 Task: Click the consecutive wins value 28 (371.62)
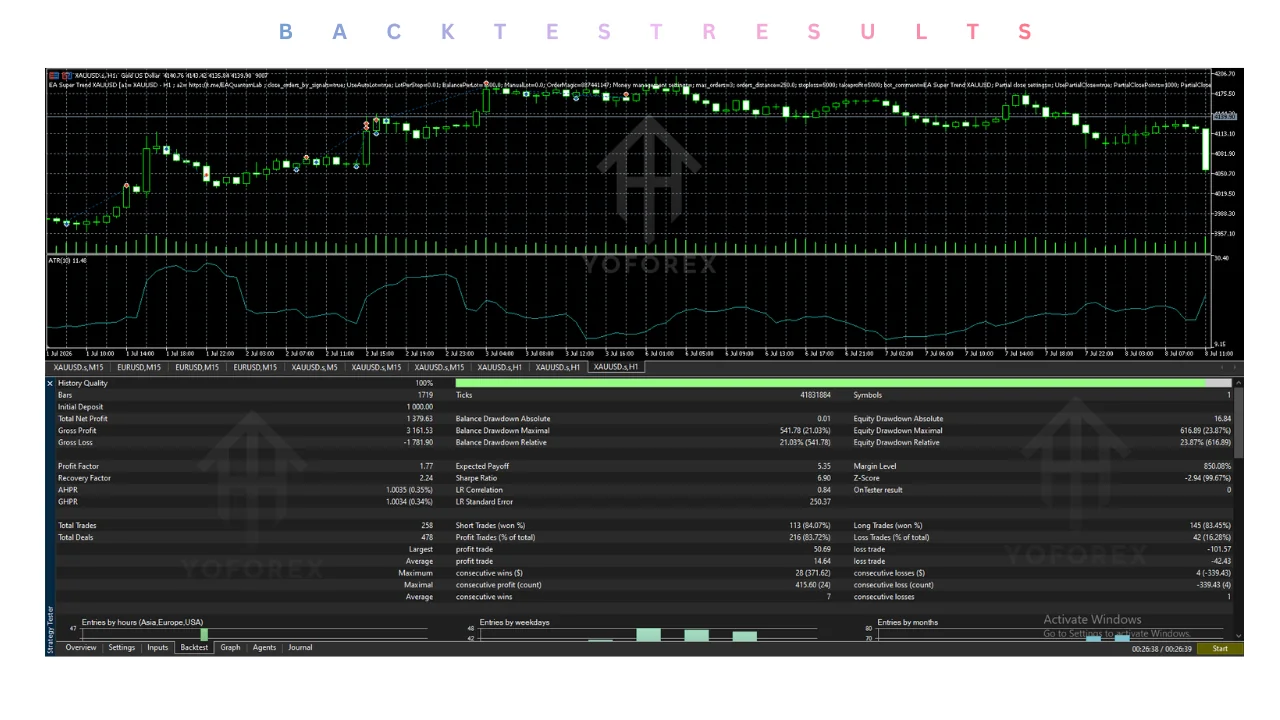coord(811,573)
